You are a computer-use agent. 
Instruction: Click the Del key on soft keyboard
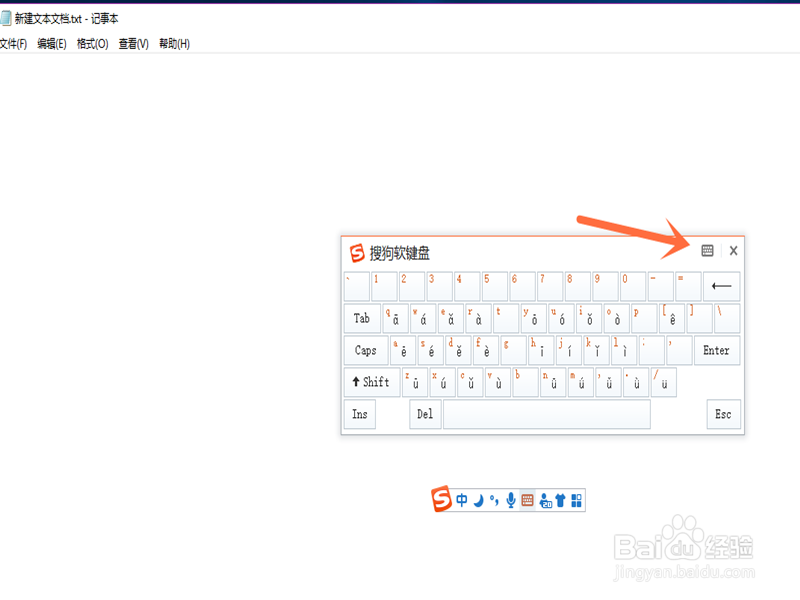click(x=425, y=414)
